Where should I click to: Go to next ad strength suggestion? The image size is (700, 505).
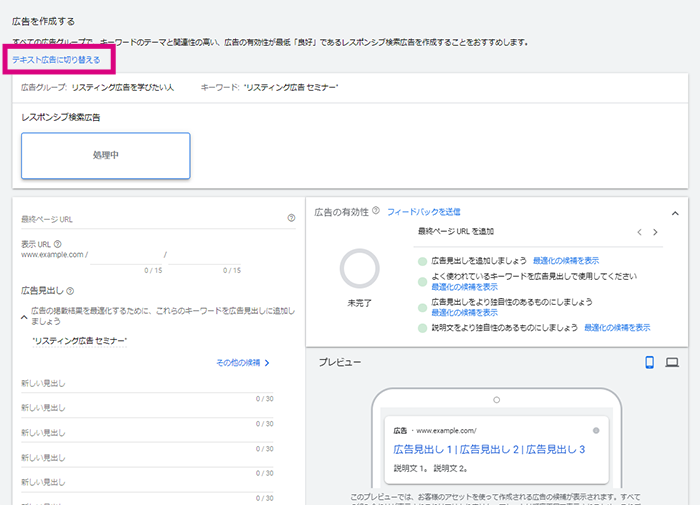655,232
